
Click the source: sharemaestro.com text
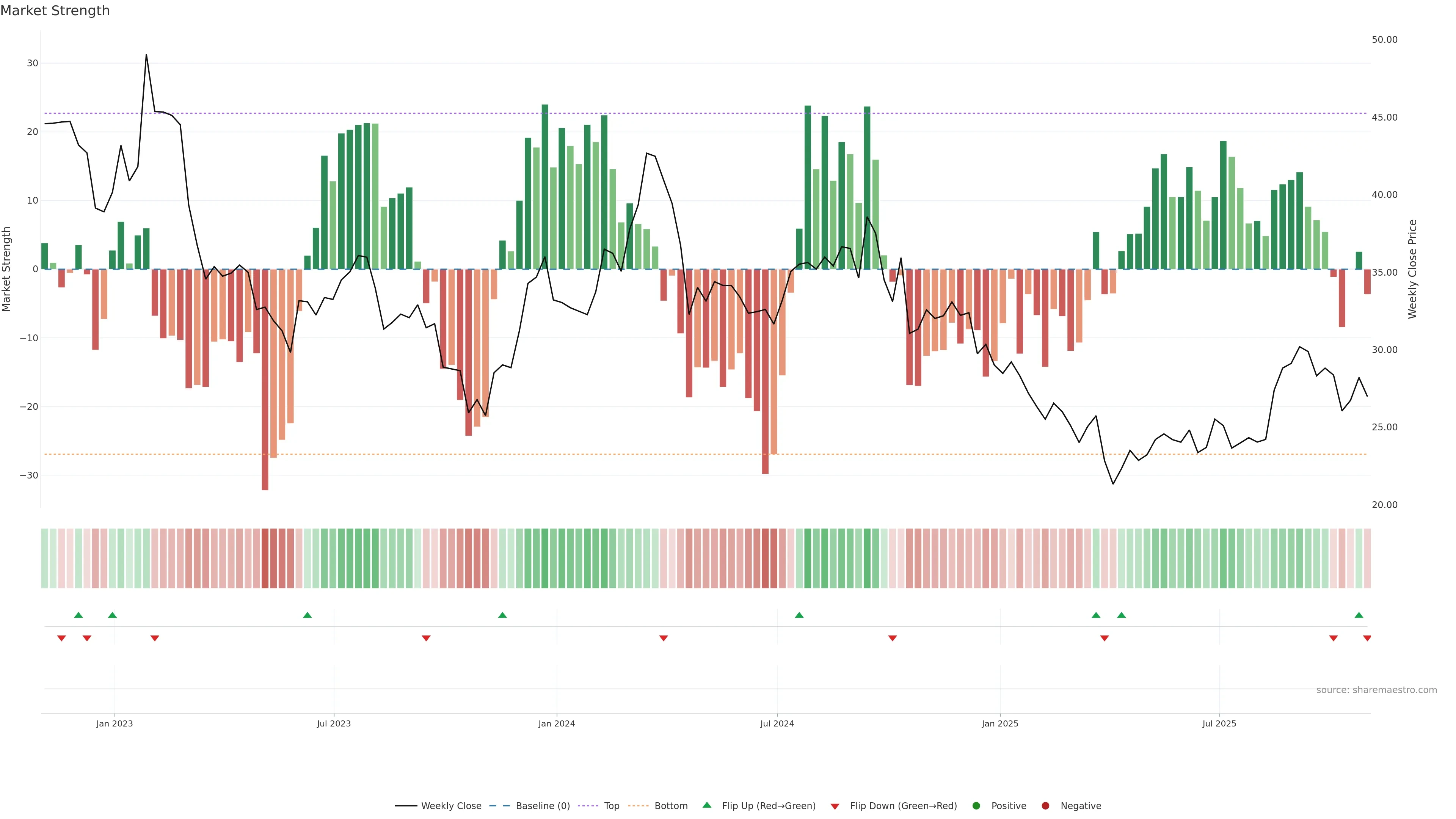[x=1376, y=690]
